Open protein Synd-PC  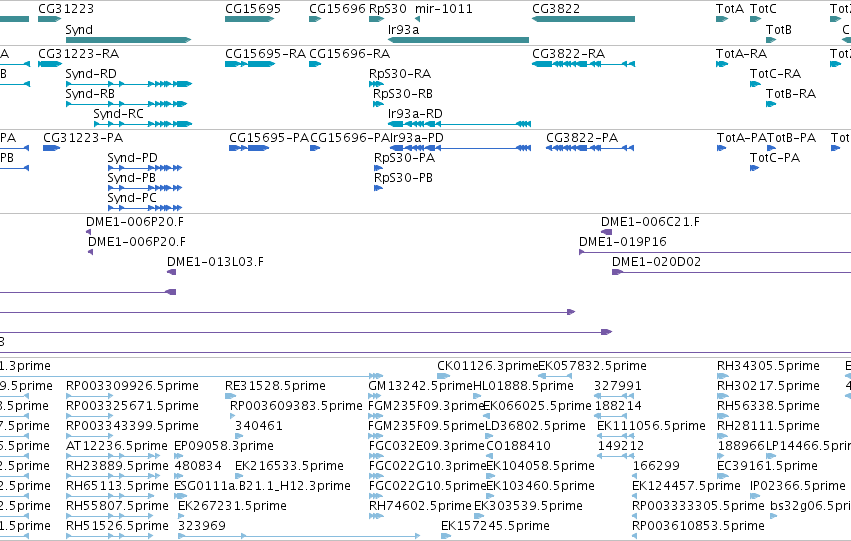[132, 198]
